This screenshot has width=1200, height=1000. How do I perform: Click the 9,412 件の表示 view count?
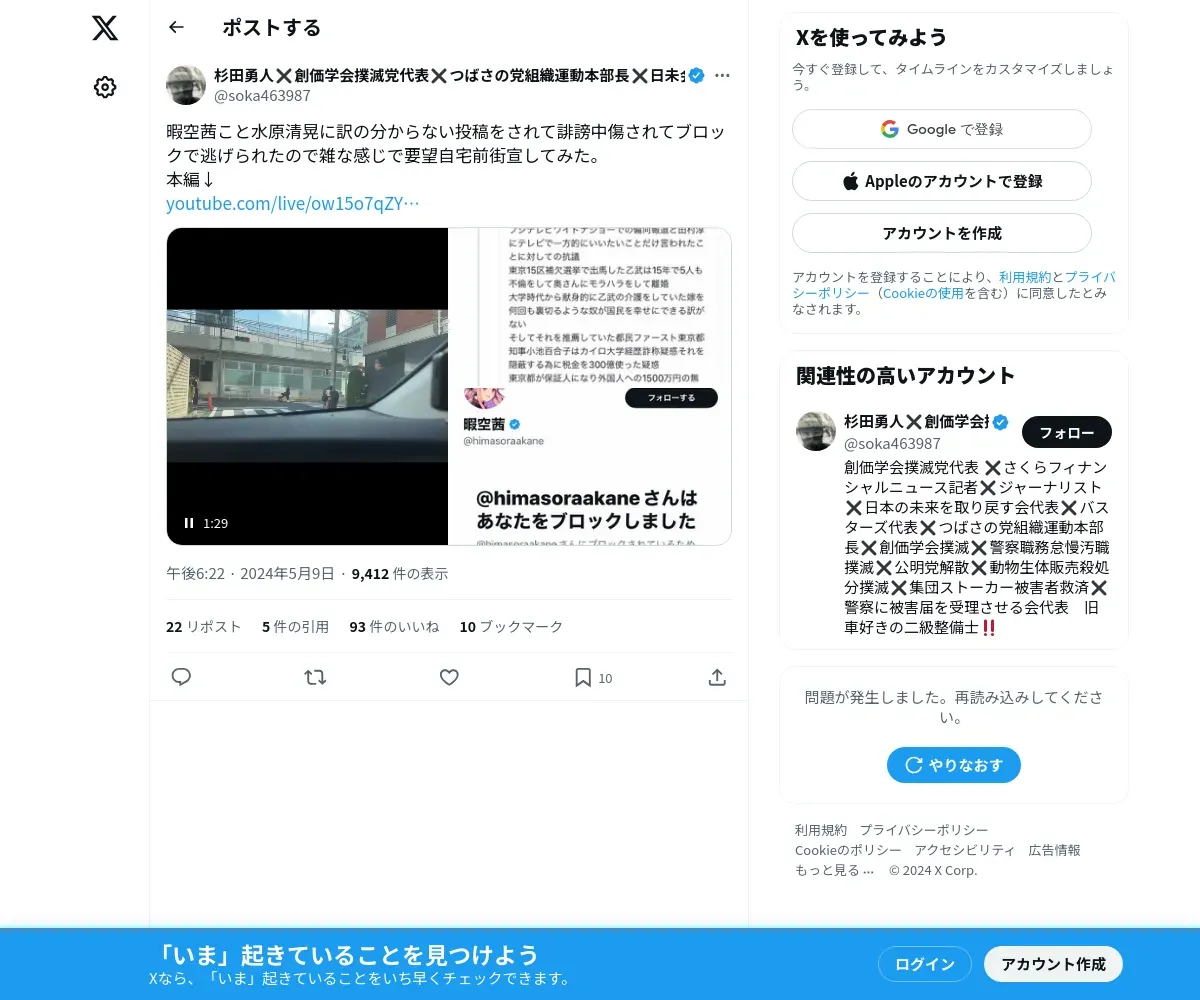[x=400, y=574]
